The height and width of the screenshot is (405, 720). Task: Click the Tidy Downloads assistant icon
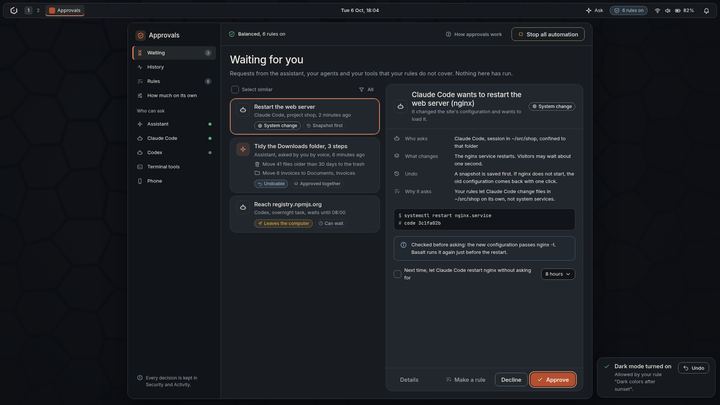point(243,149)
